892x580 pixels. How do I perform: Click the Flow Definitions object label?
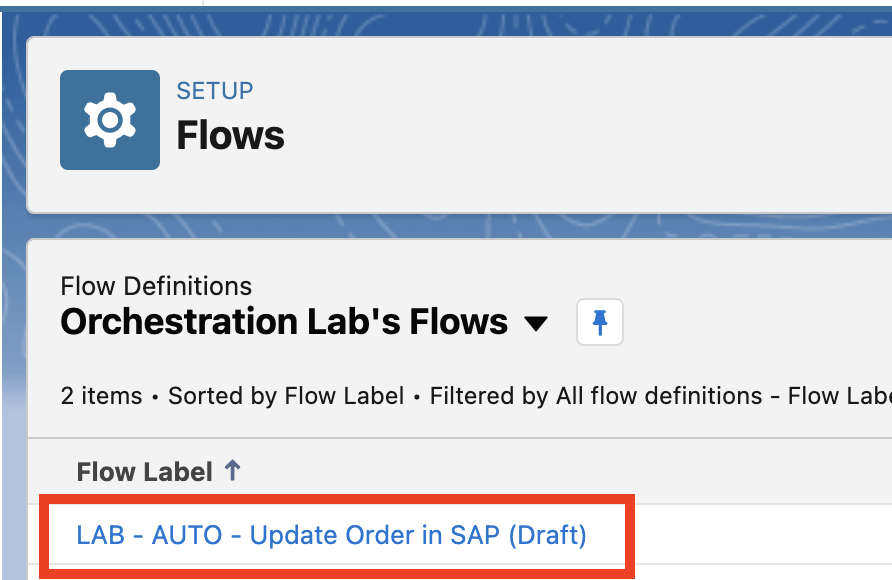pyautogui.click(x=156, y=286)
